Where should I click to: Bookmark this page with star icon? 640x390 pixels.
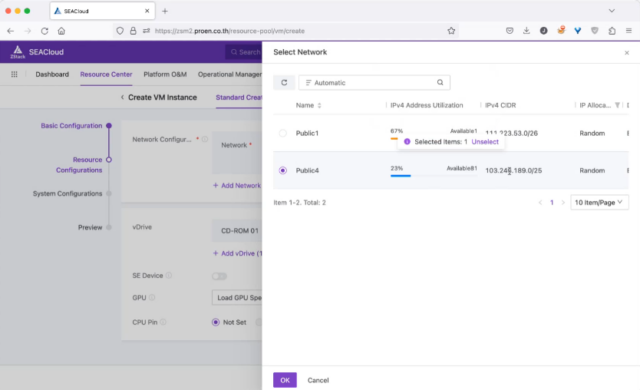pos(451,31)
